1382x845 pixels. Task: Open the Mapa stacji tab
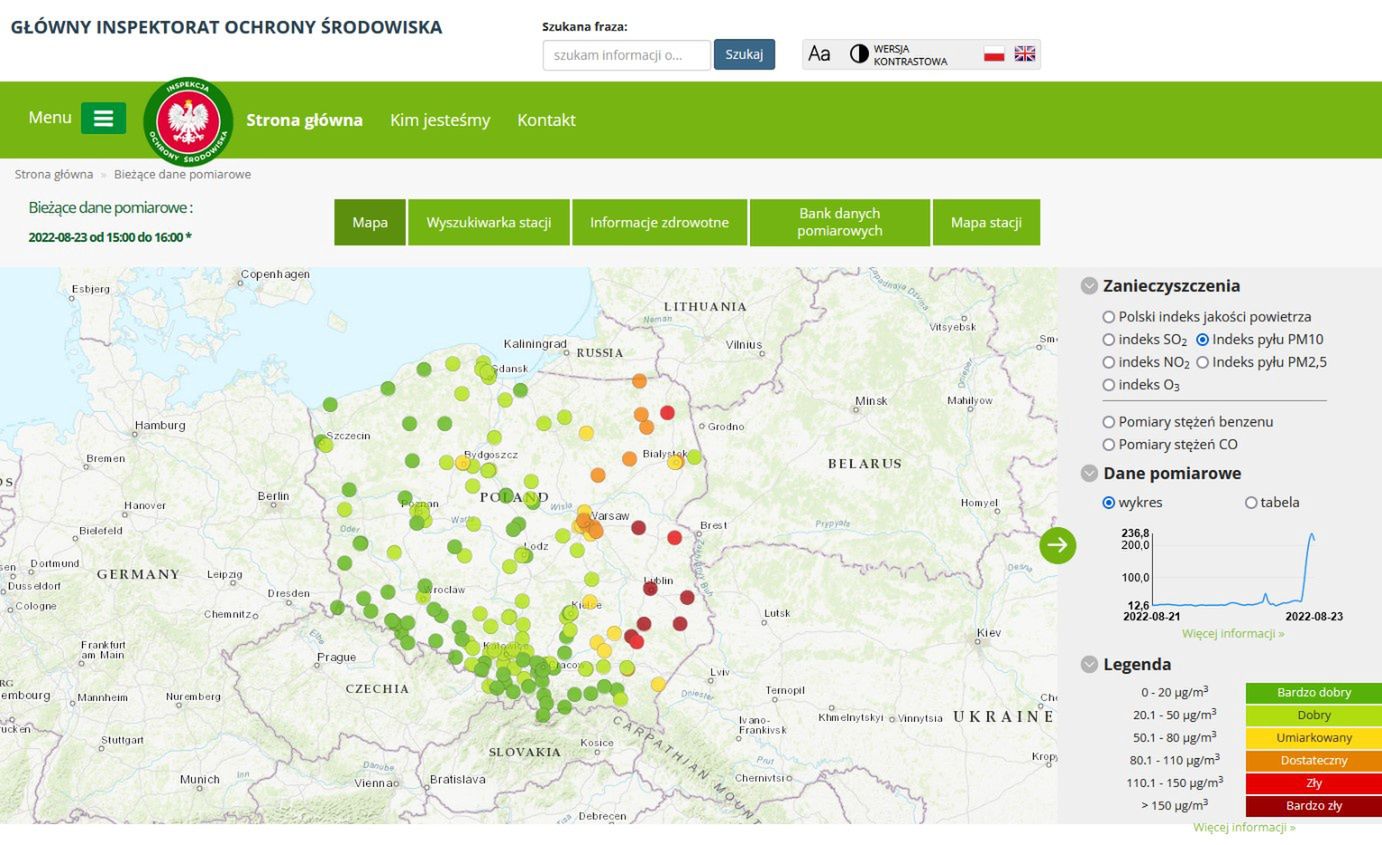pos(986,222)
